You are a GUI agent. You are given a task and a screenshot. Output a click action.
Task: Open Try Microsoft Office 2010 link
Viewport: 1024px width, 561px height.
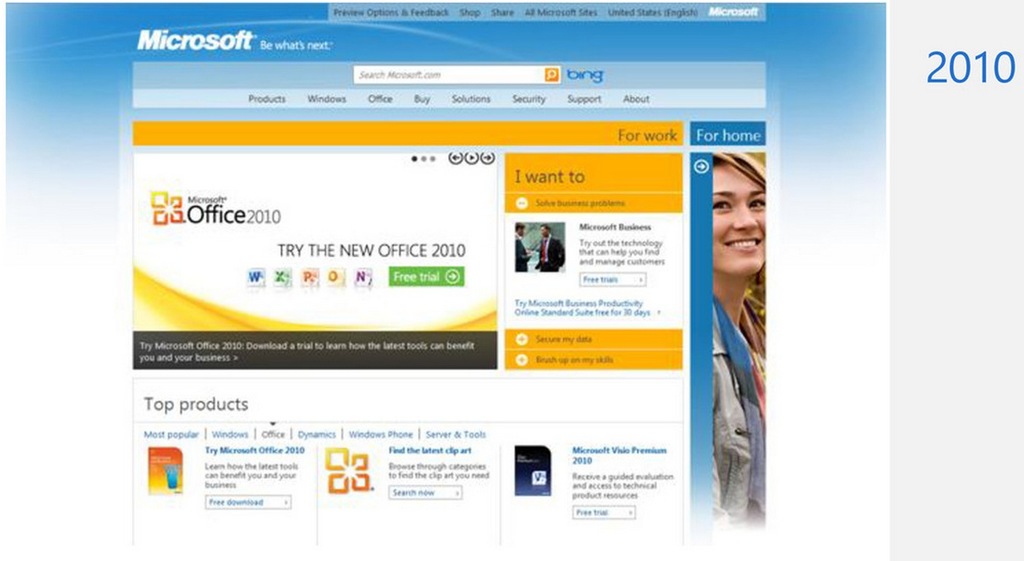pos(255,451)
